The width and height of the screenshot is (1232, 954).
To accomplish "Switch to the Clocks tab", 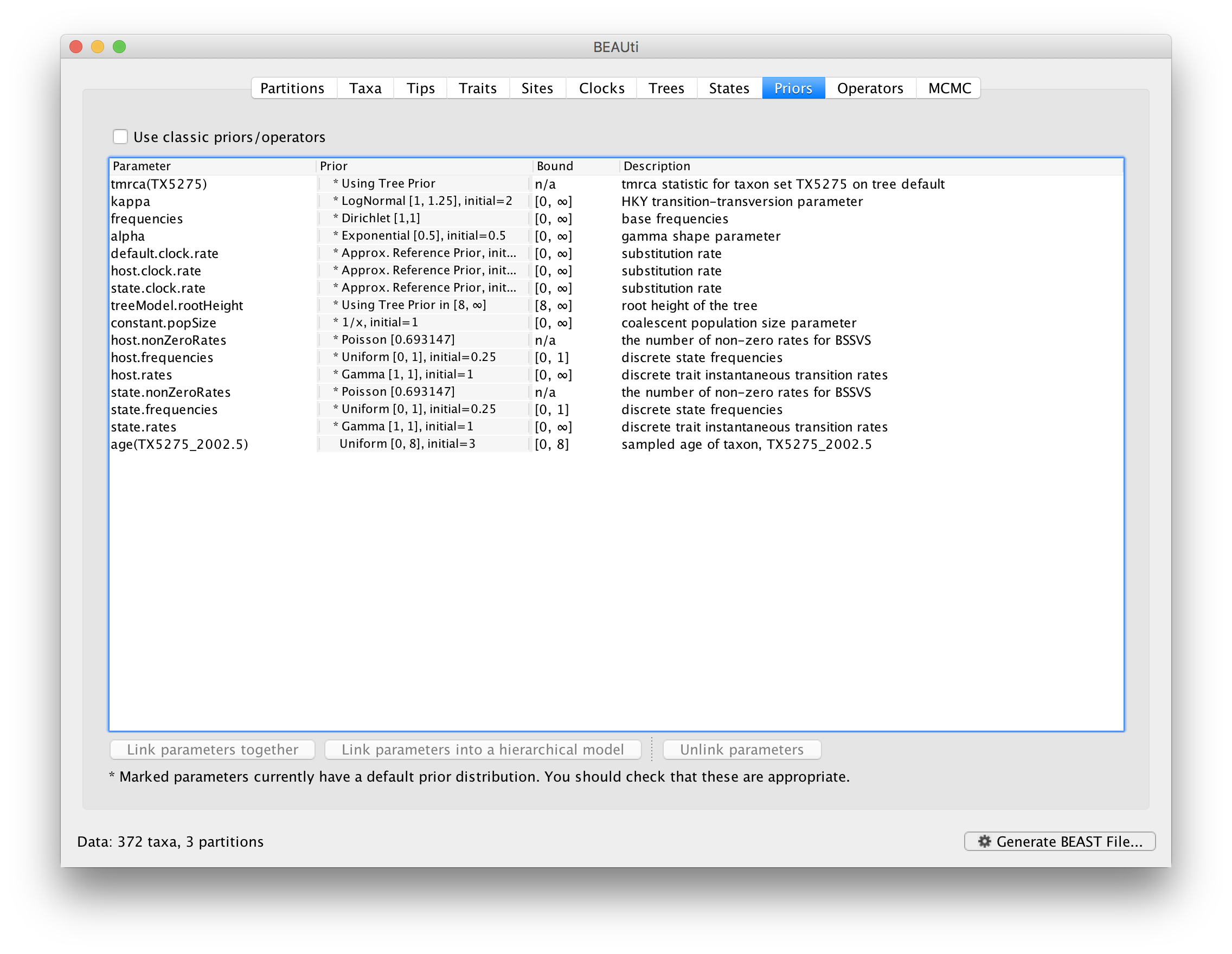I will pyautogui.click(x=601, y=88).
